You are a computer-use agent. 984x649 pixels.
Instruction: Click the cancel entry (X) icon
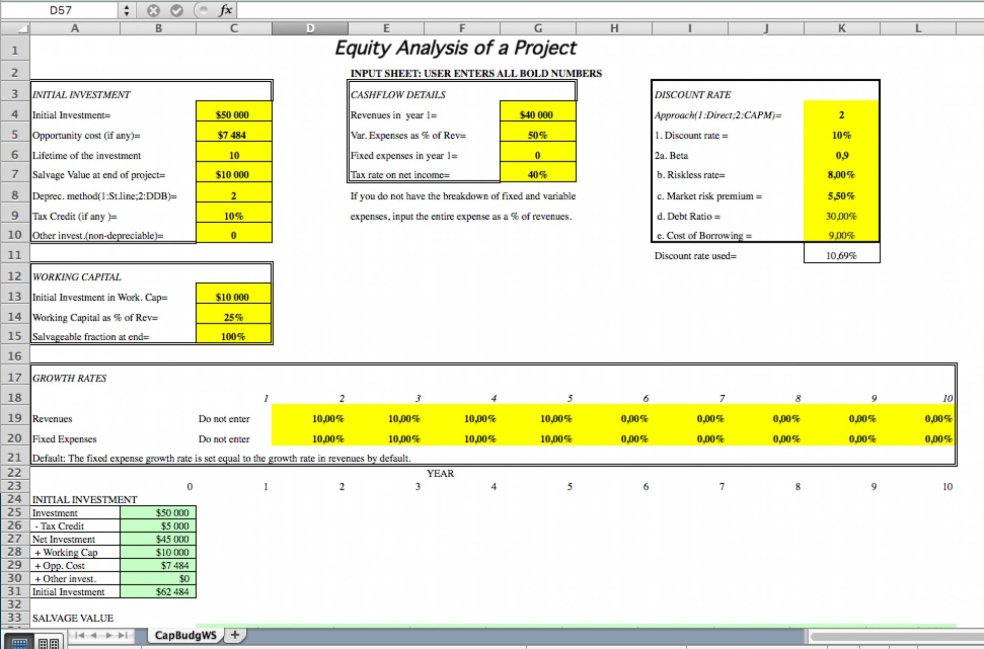click(152, 10)
